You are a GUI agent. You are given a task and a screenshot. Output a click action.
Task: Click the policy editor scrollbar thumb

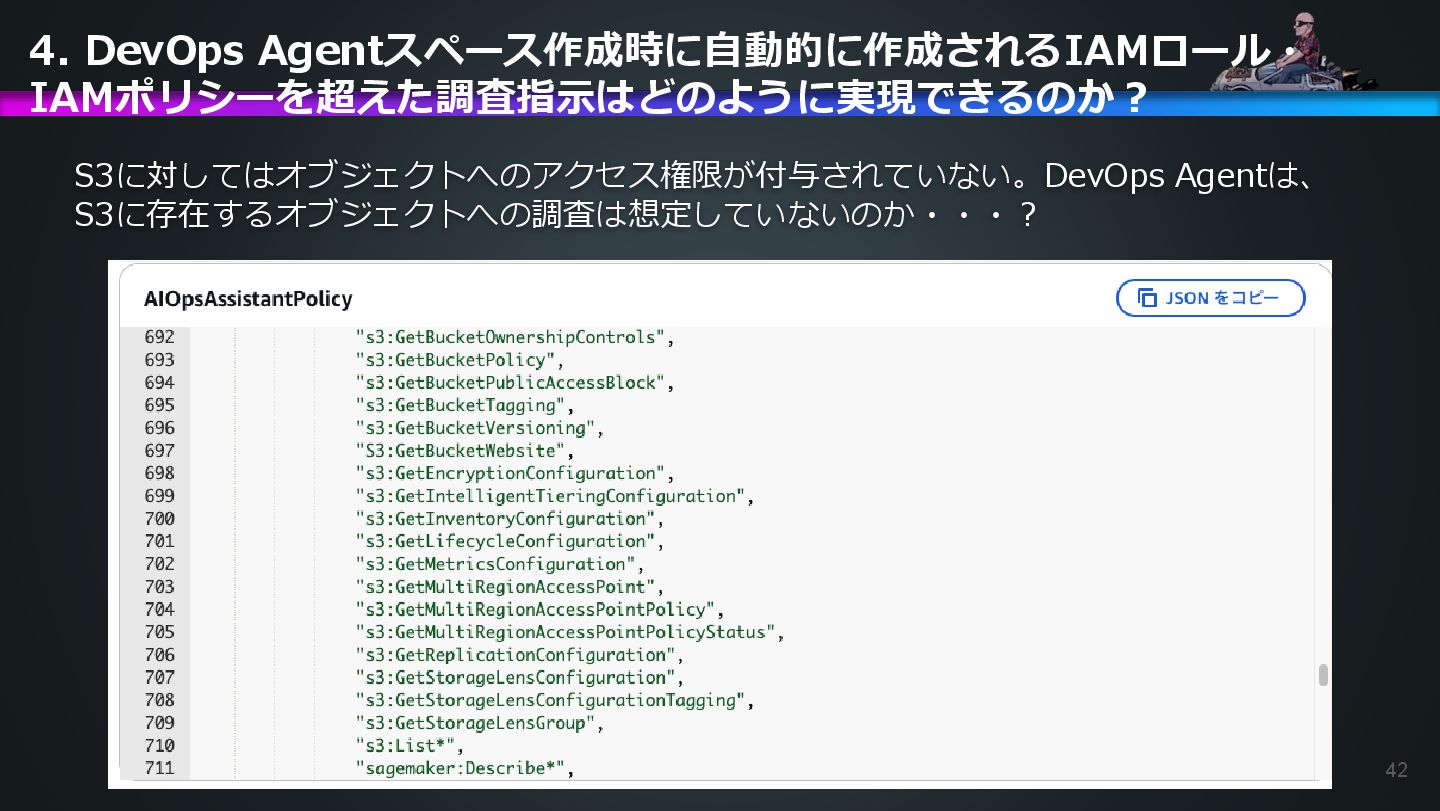click(x=1323, y=675)
